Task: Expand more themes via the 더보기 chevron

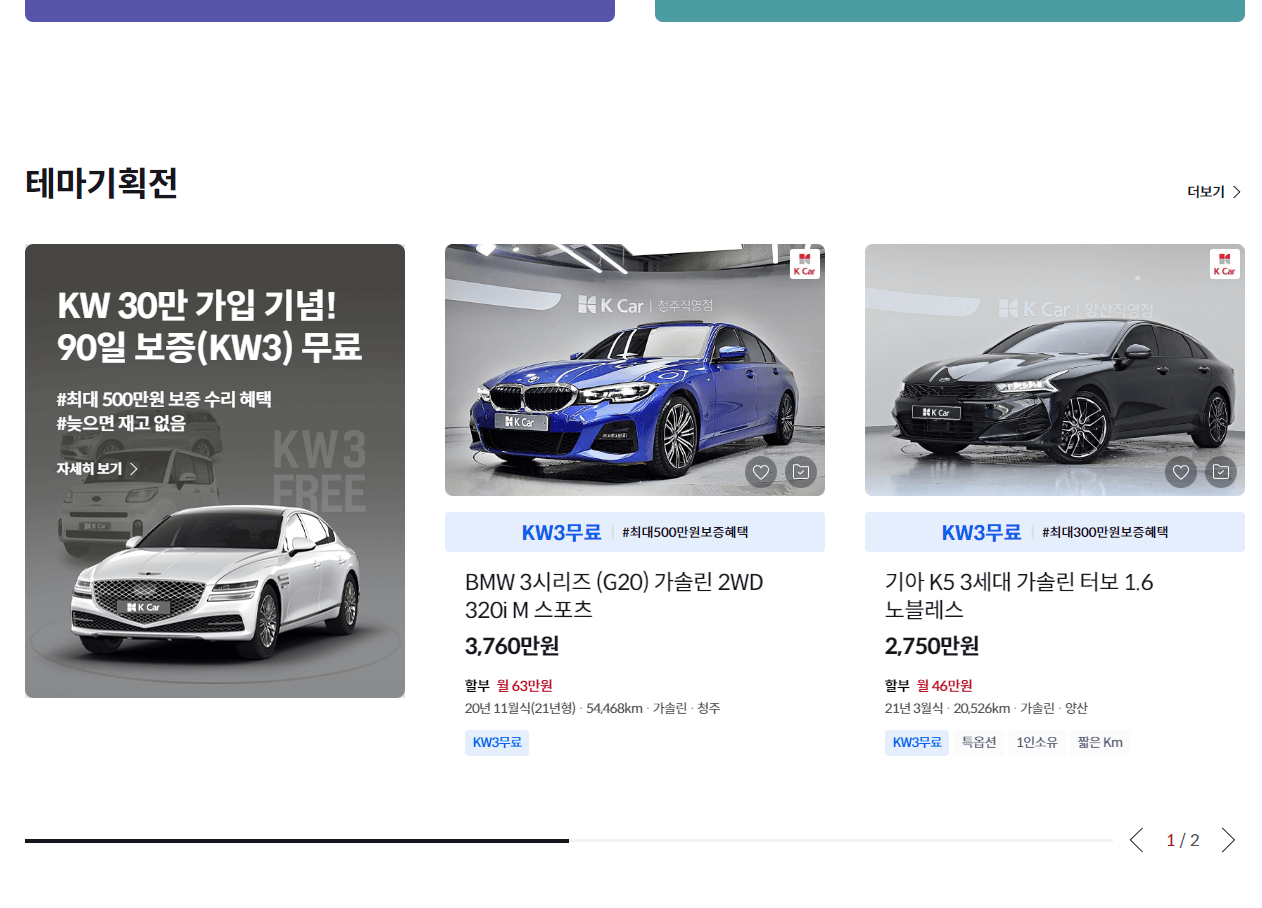Action: [x=1236, y=191]
